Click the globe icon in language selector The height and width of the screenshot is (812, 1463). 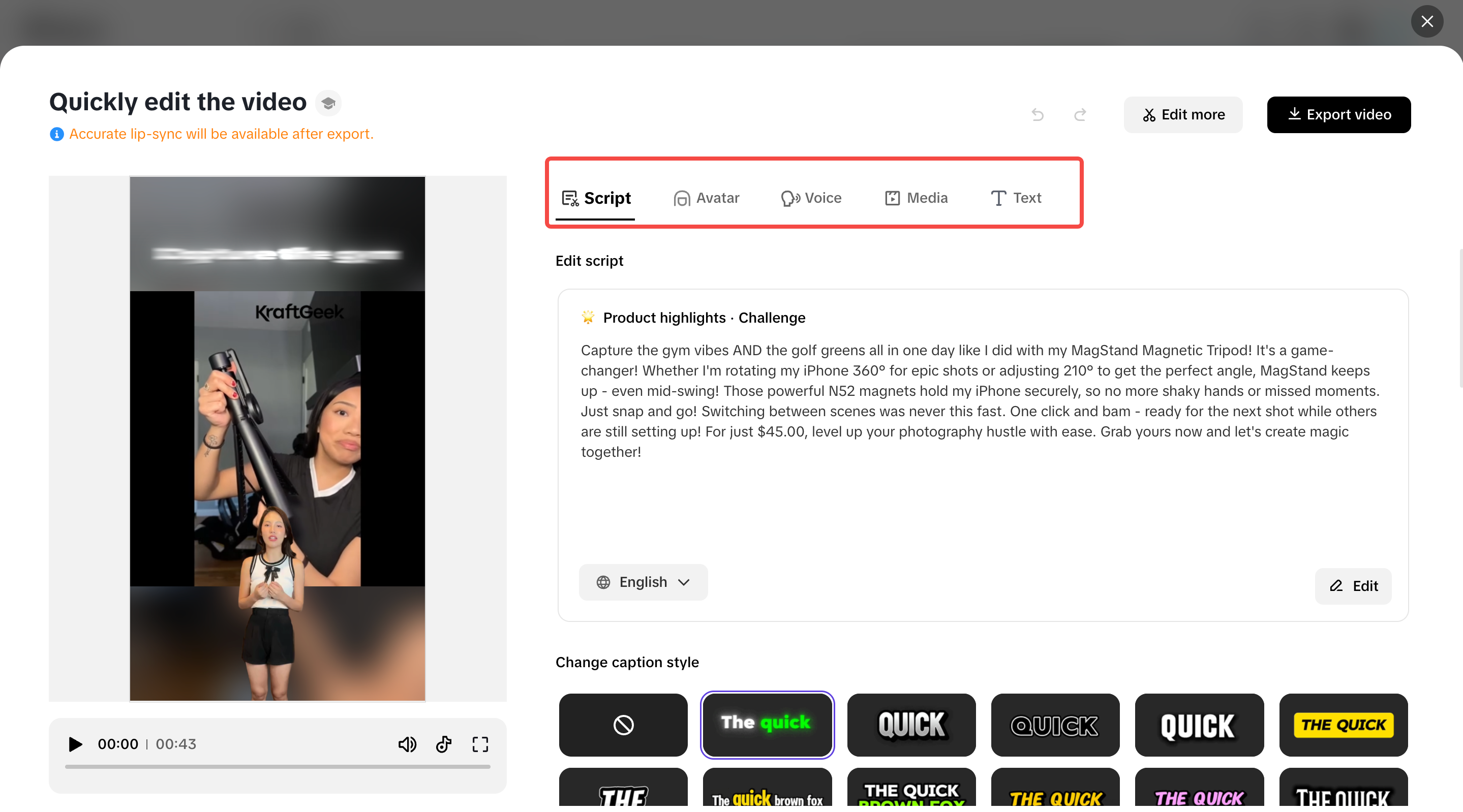[x=603, y=582]
